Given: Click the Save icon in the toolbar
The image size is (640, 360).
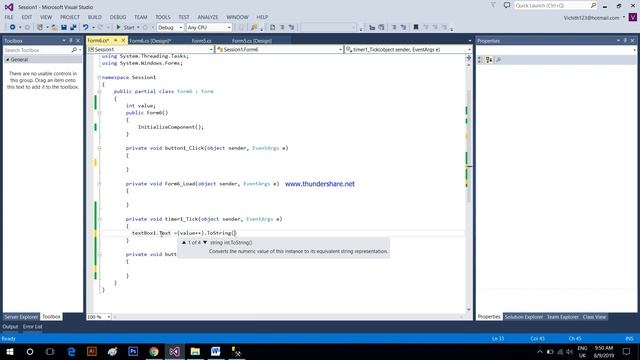Looking at the screenshot, I should (x=64, y=27).
